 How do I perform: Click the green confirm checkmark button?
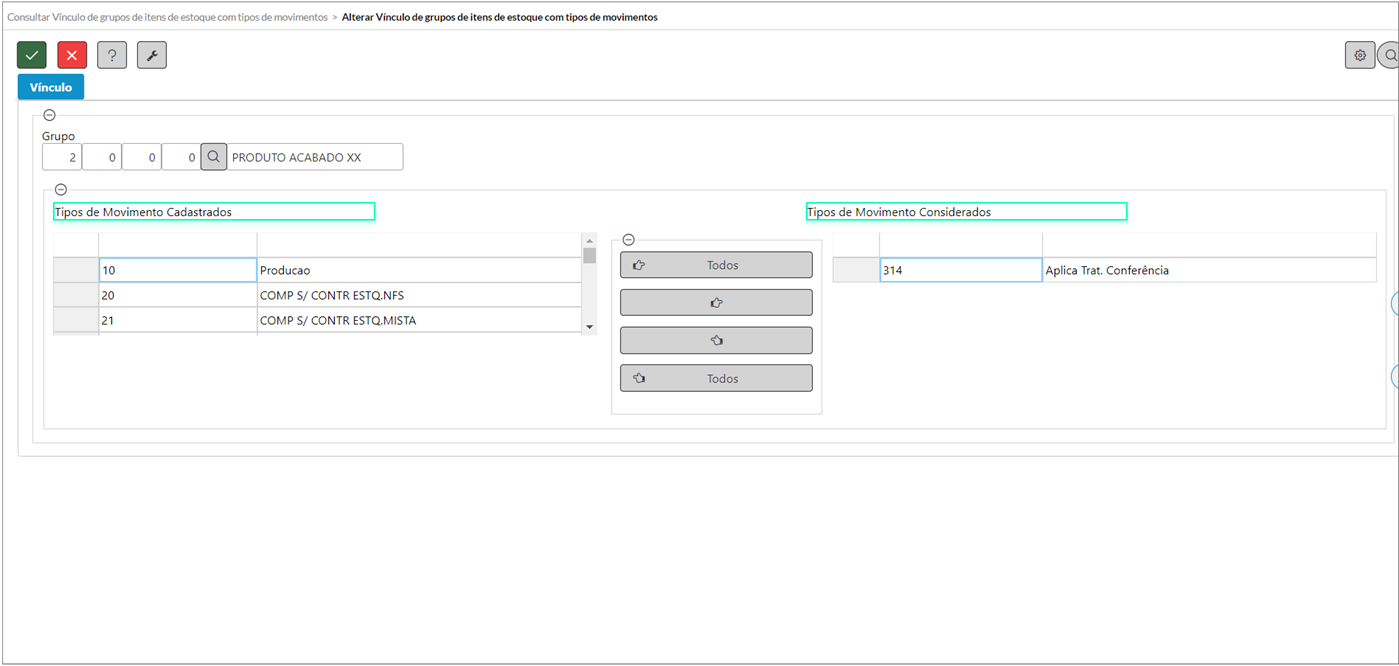click(x=32, y=55)
